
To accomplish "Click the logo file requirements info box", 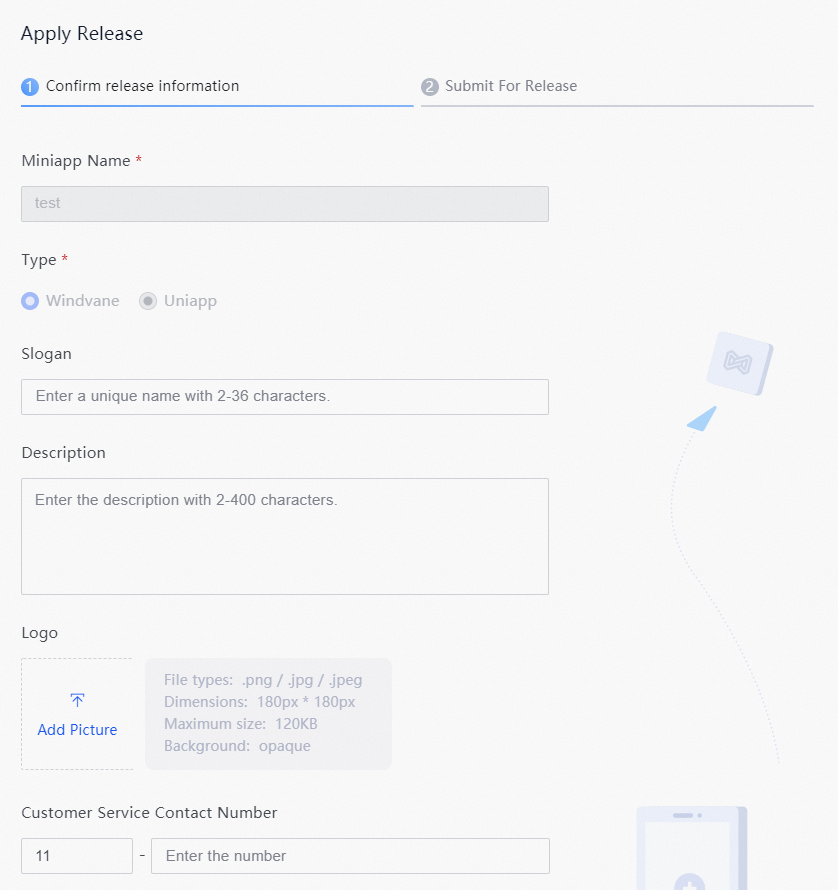I will coord(269,713).
